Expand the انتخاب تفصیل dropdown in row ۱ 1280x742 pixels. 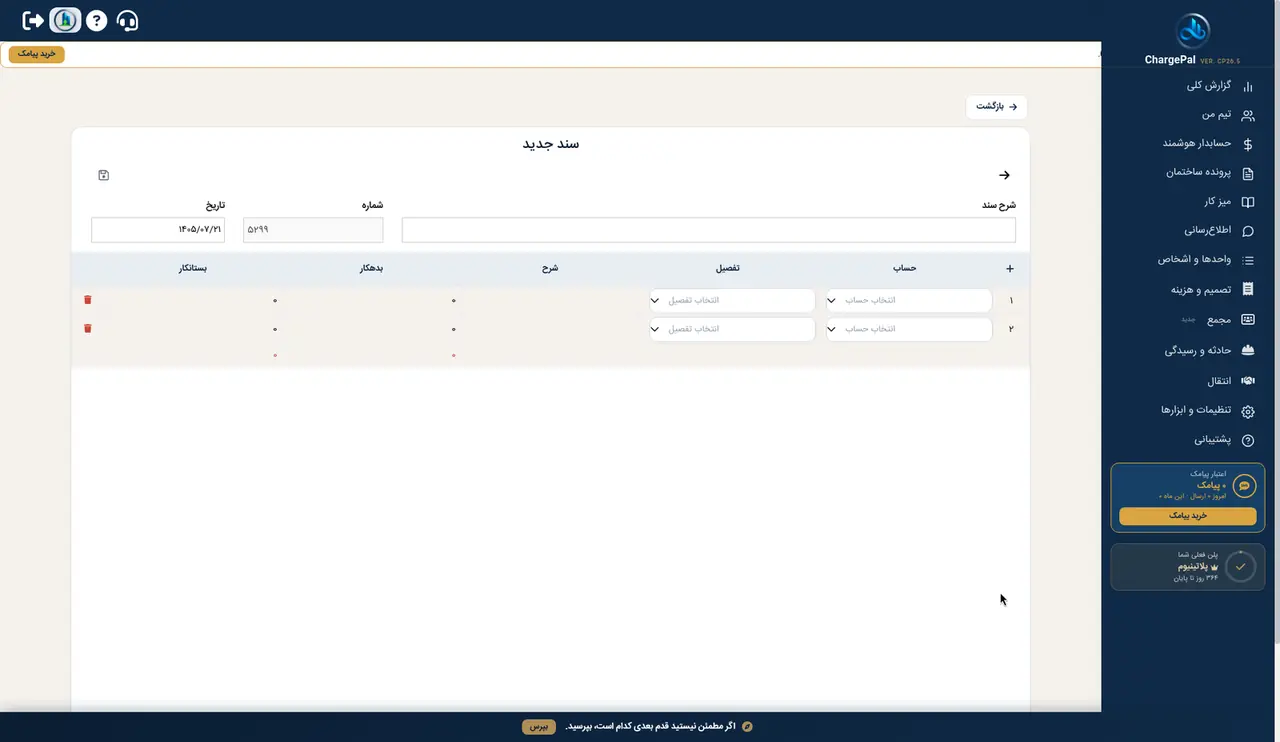pyautogui.click(x=732, y=300)
